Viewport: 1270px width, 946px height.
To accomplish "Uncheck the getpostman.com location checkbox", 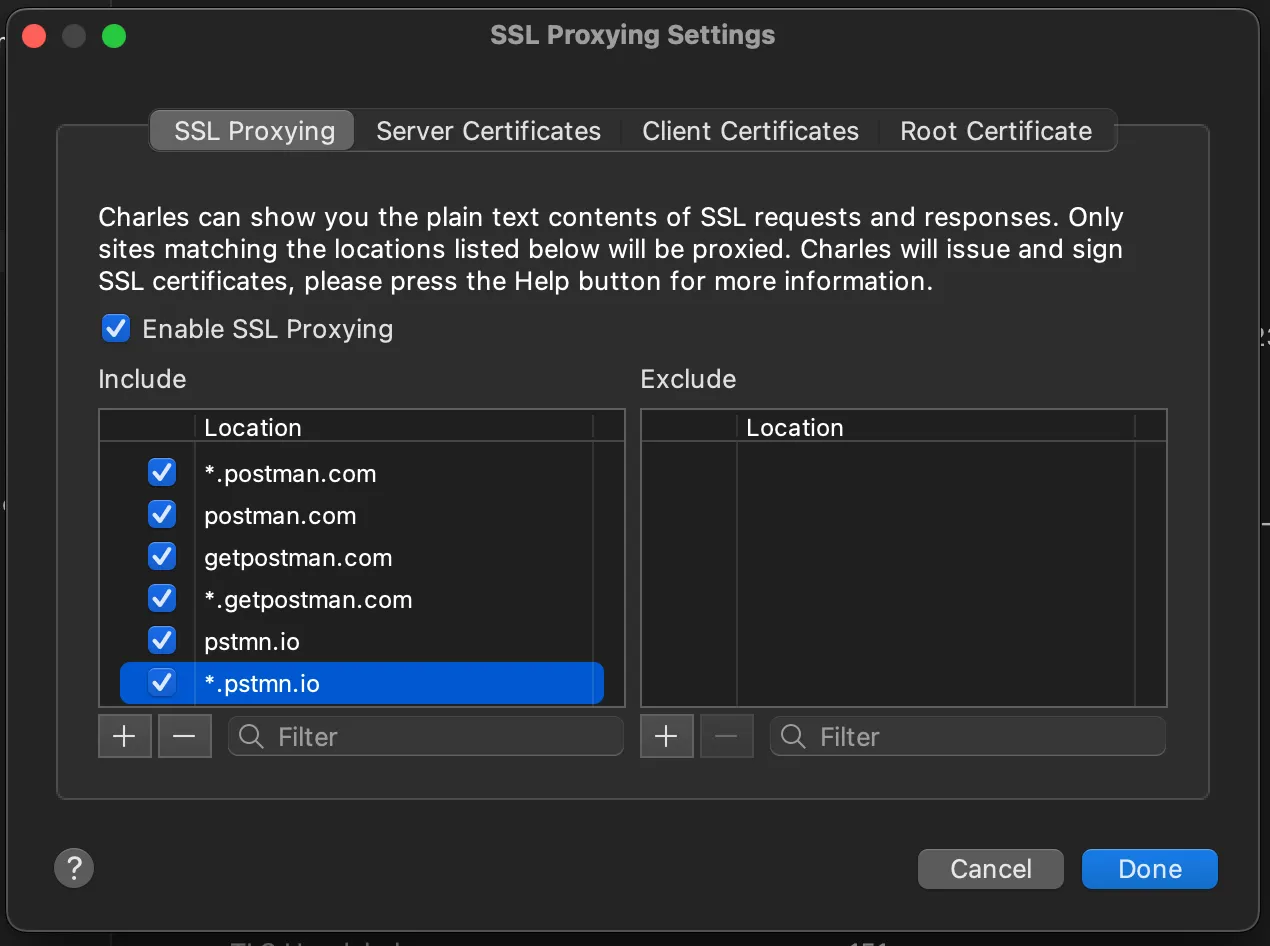I will coord(162,557).
